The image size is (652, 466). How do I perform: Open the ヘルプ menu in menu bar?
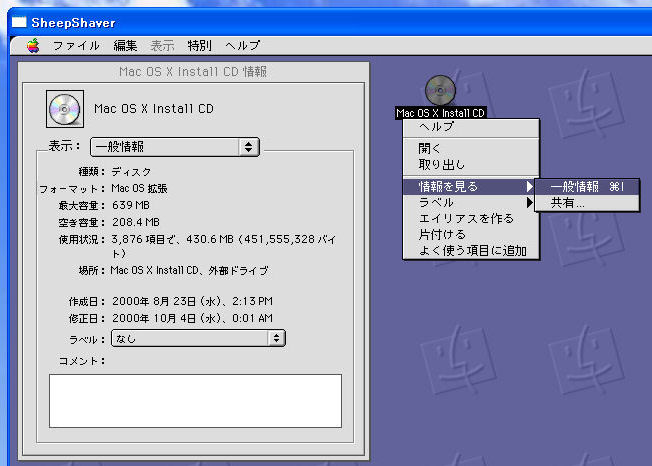[242, 45]
